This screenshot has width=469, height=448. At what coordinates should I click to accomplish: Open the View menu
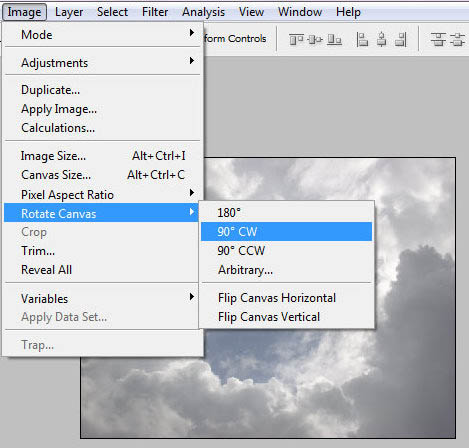tap(251, 12)
